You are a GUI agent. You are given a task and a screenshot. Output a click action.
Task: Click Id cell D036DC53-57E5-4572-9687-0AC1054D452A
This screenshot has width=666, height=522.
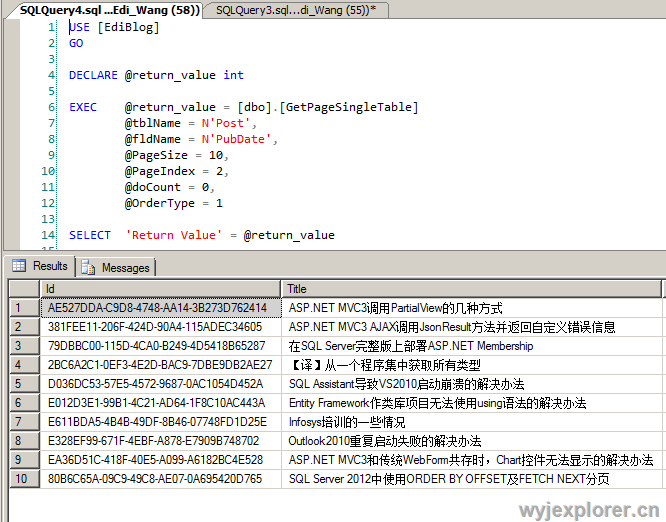click(161, 384)
